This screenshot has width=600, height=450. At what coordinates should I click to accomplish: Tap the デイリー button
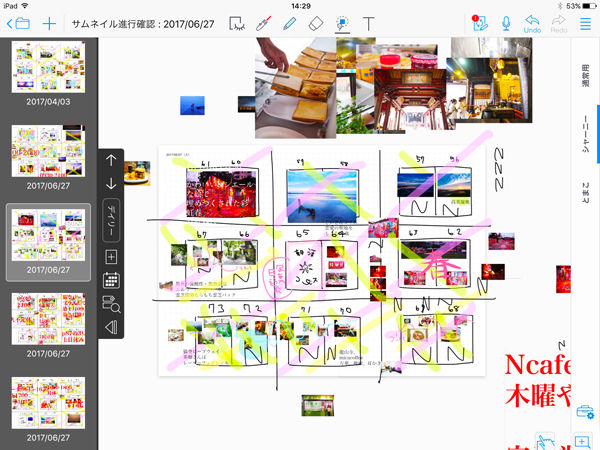click(111, 220)
